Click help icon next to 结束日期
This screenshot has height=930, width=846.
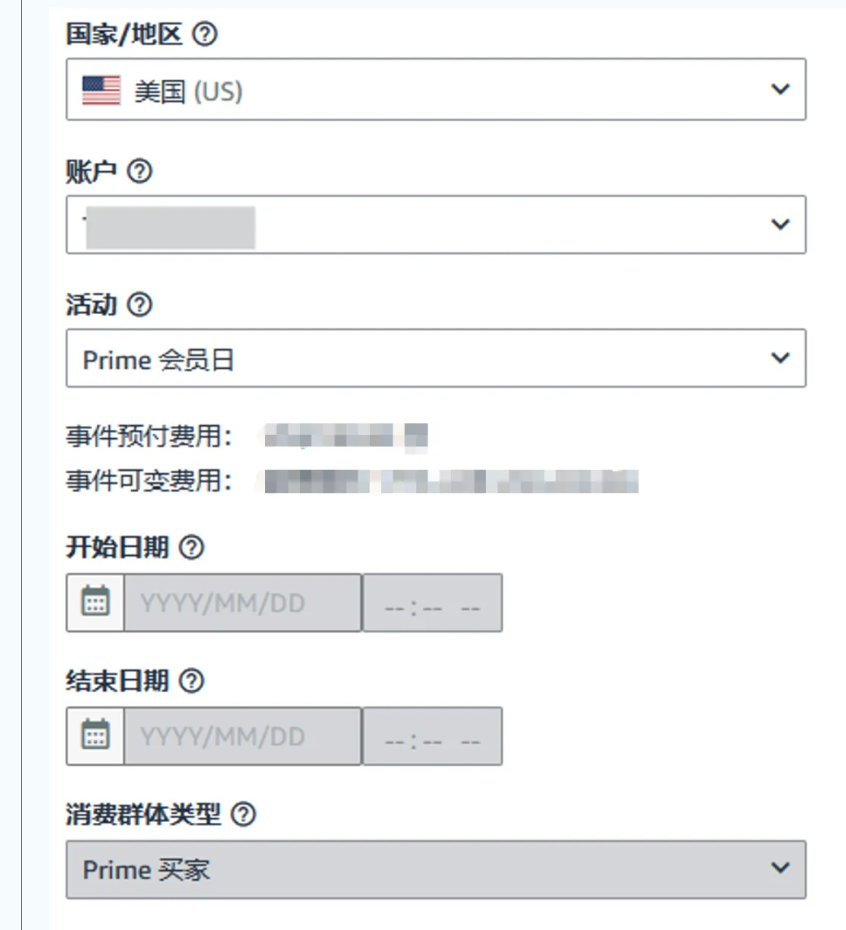tap(192, 682)
